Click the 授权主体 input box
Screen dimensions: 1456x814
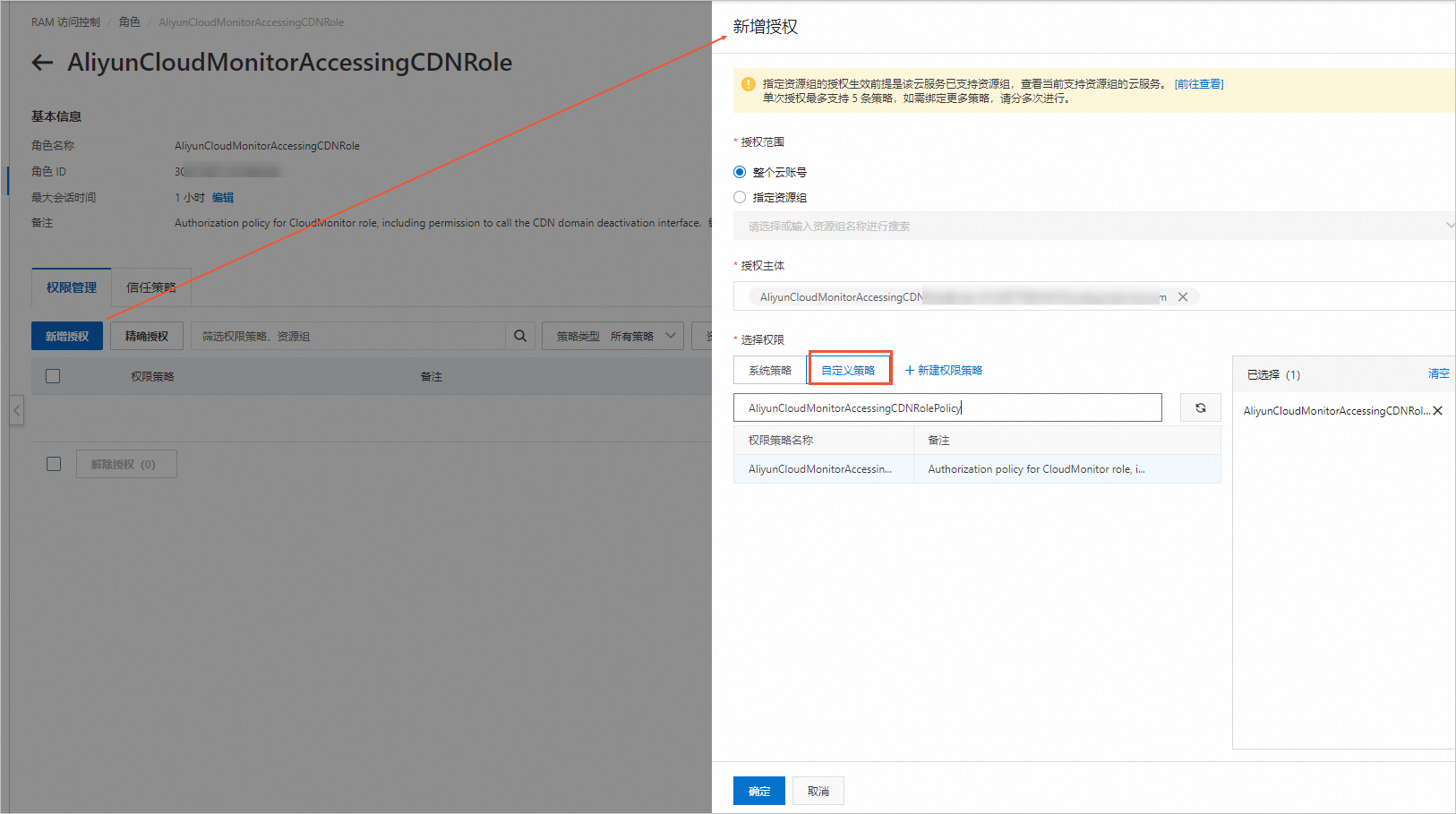(1094, 296)
